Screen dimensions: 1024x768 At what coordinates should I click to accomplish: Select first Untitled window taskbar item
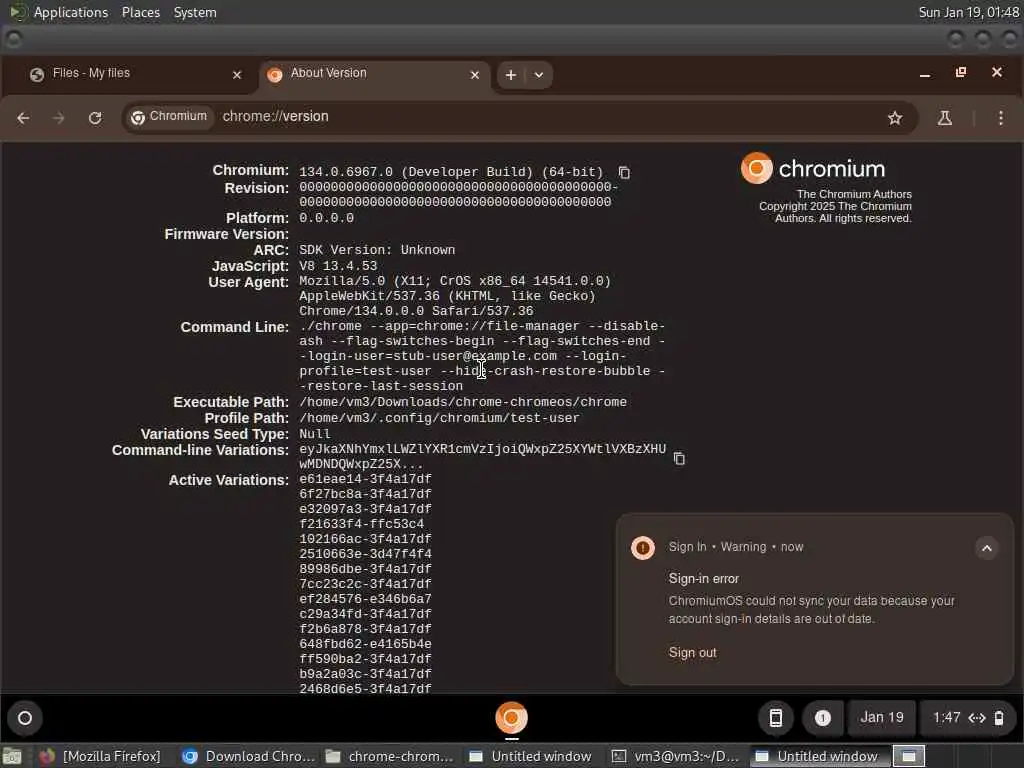click(532, 756)
